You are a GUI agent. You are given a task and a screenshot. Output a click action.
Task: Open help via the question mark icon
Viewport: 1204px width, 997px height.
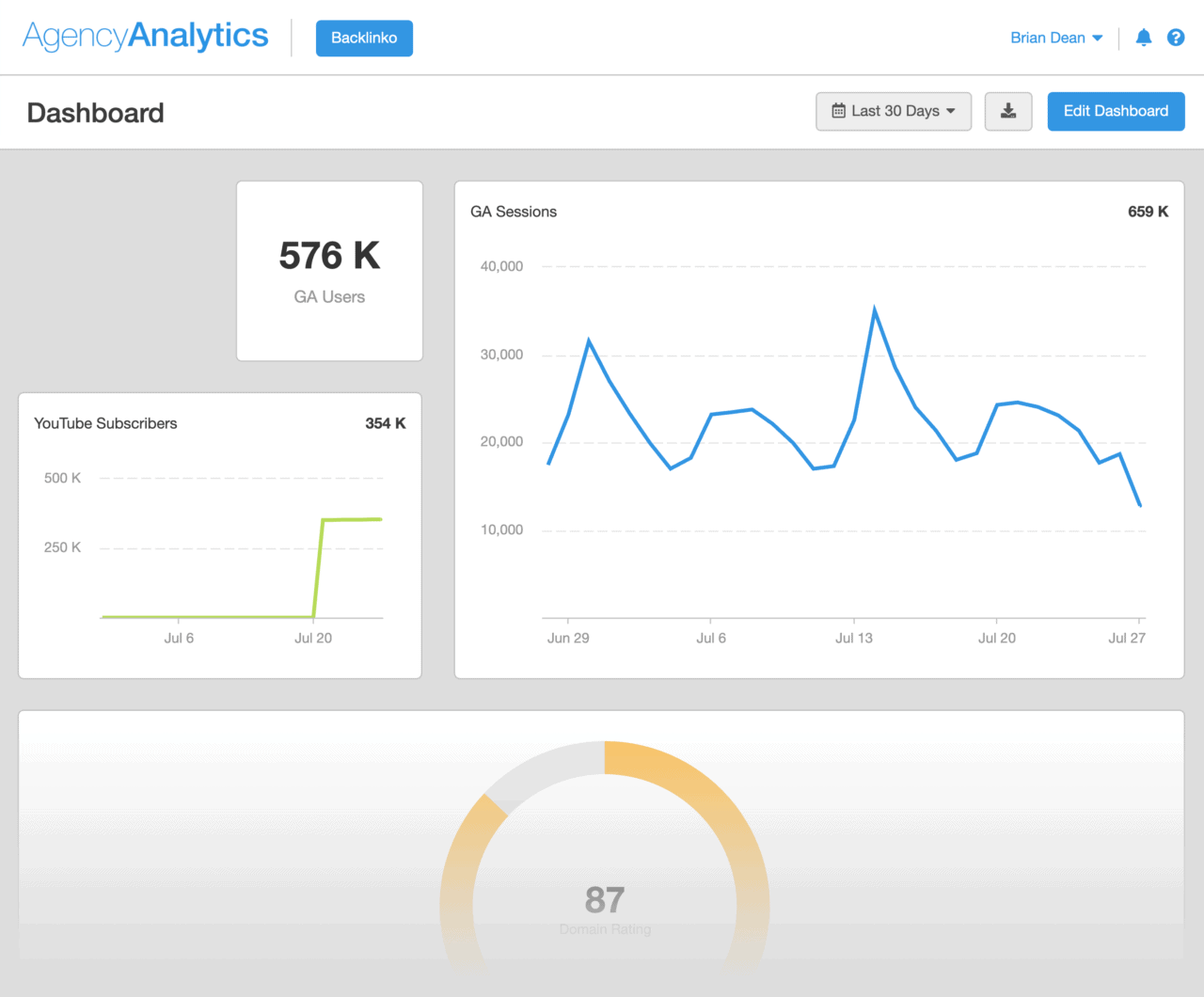pos(1176,38)
